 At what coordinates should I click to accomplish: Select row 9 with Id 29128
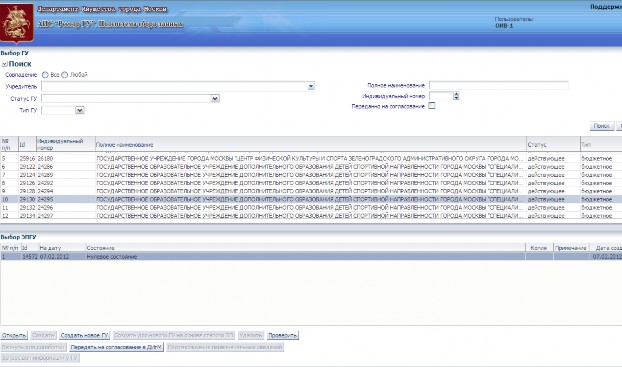tap(311, 191)
